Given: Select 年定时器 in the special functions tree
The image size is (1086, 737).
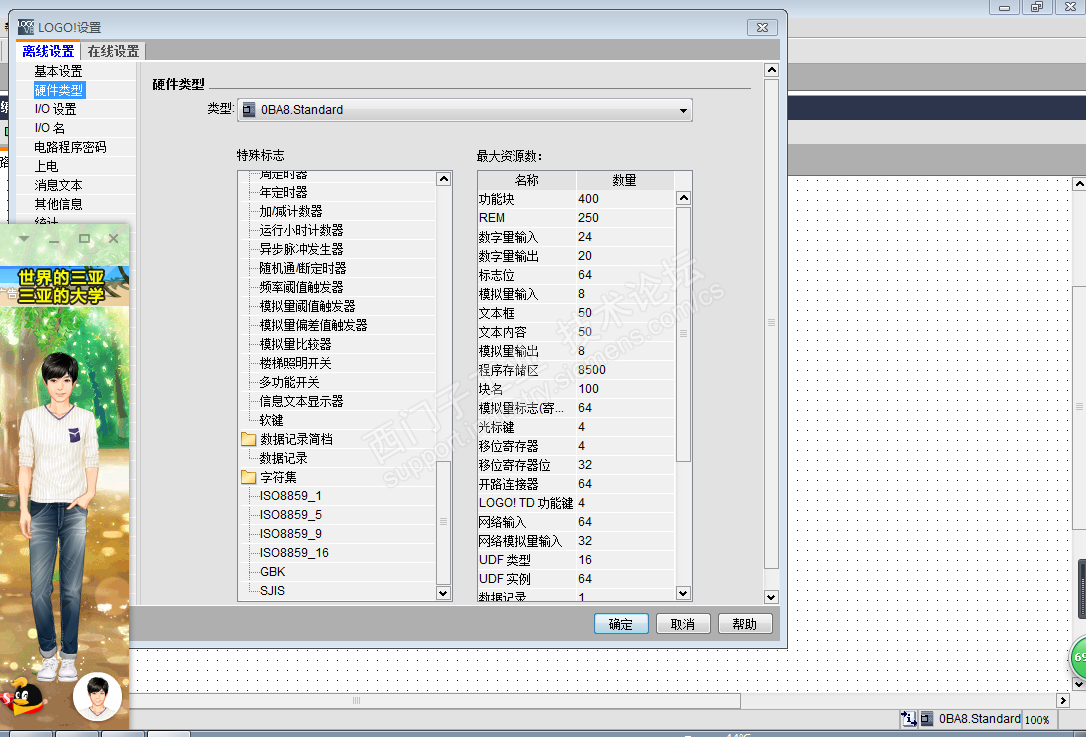Looking at the screenshot, I should [x=283, y=192].
